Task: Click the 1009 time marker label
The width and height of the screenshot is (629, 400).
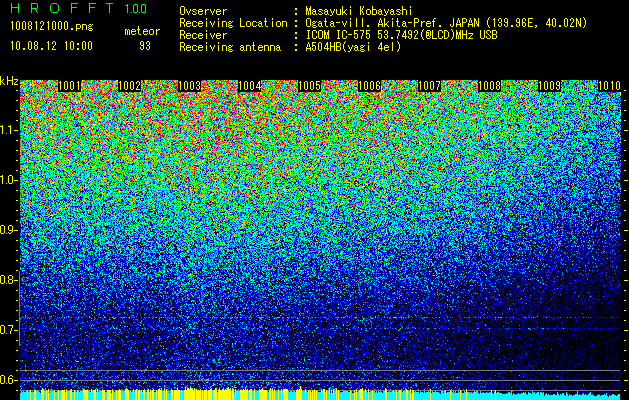Action: 550,86
